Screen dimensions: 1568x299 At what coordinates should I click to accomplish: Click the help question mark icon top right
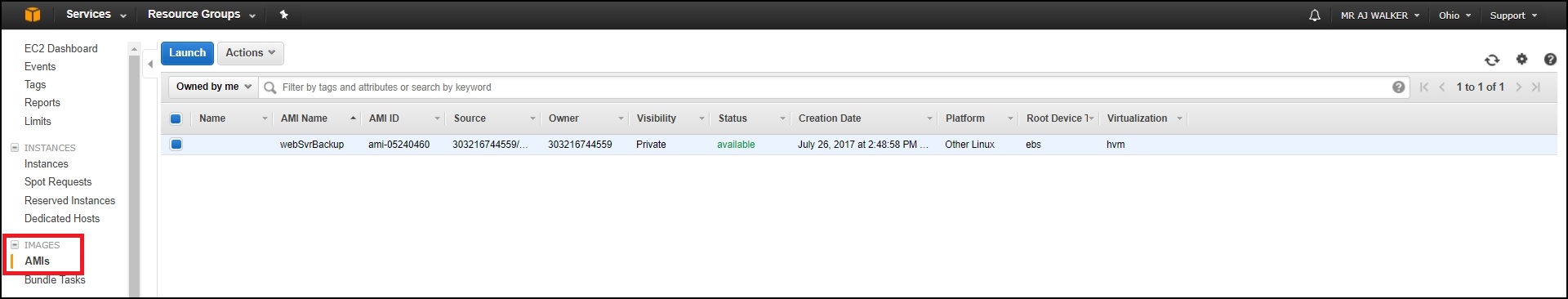[1550, 59]
